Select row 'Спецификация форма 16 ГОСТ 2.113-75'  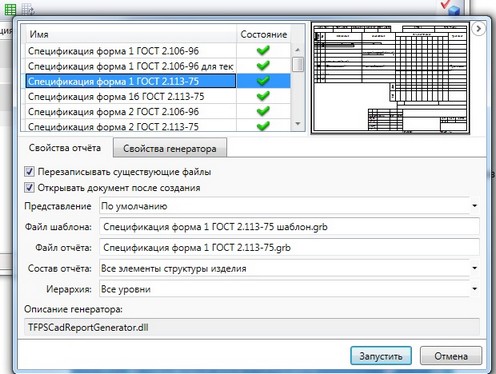tap(130, 96)
